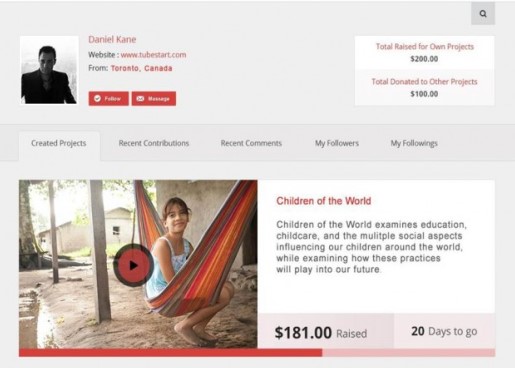Click the $181.00 Raised amount panel
This screenshot has width=515, height=368.
(x=326, y=331)
